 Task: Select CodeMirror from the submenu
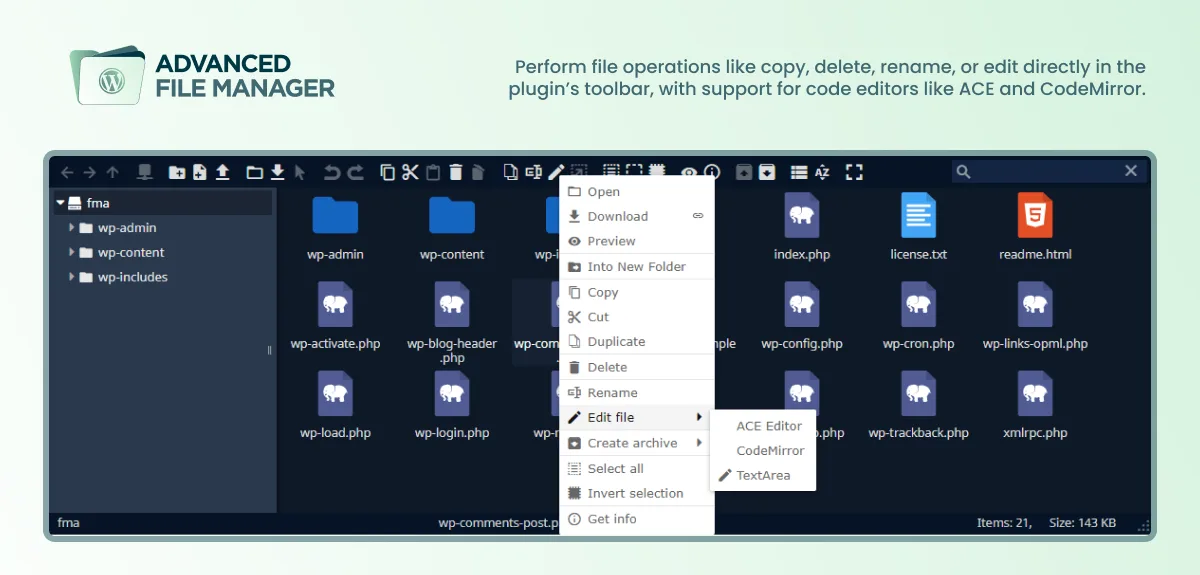763,451
